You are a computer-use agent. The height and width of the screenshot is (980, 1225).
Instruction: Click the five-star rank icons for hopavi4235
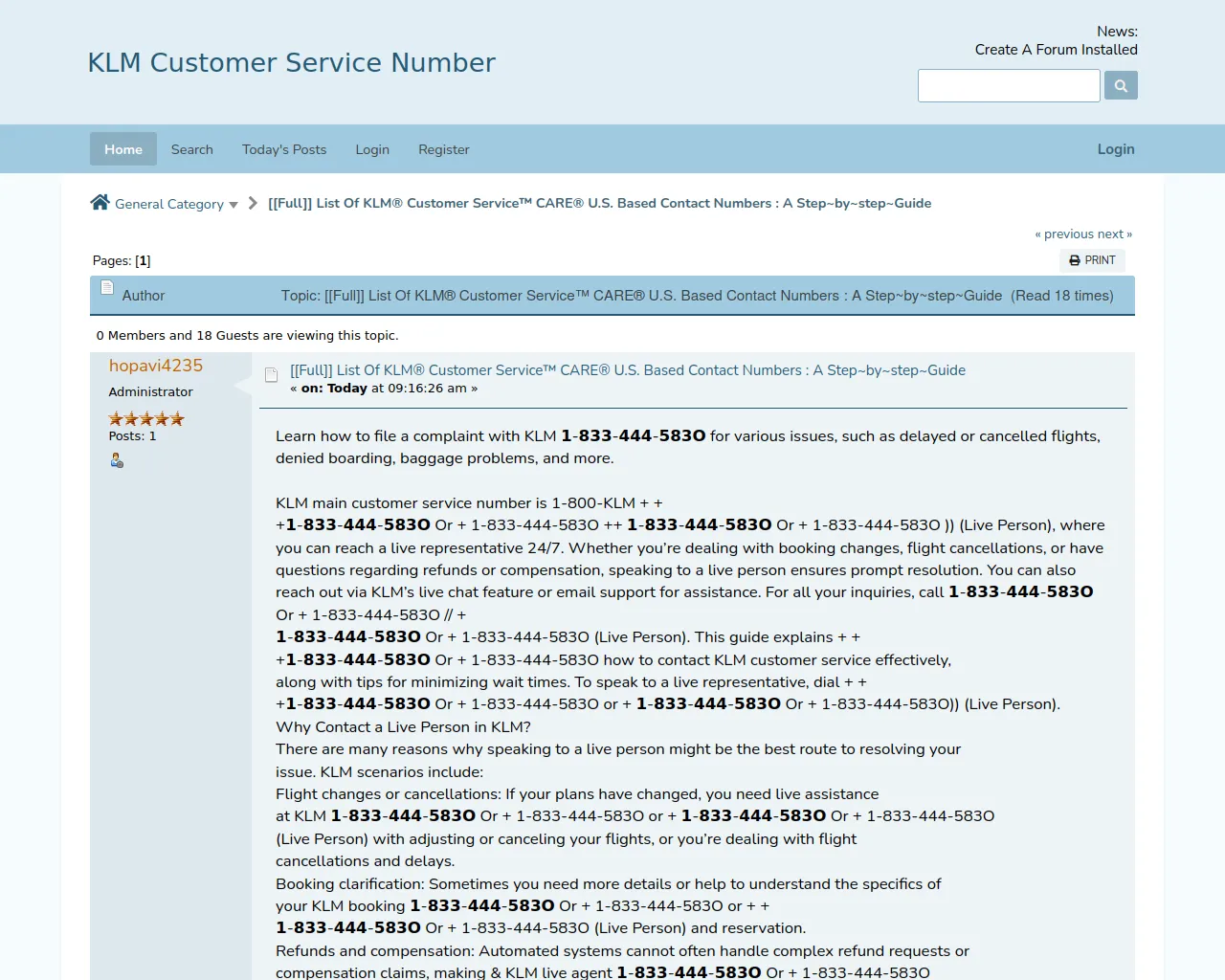(x=146, y=418)
